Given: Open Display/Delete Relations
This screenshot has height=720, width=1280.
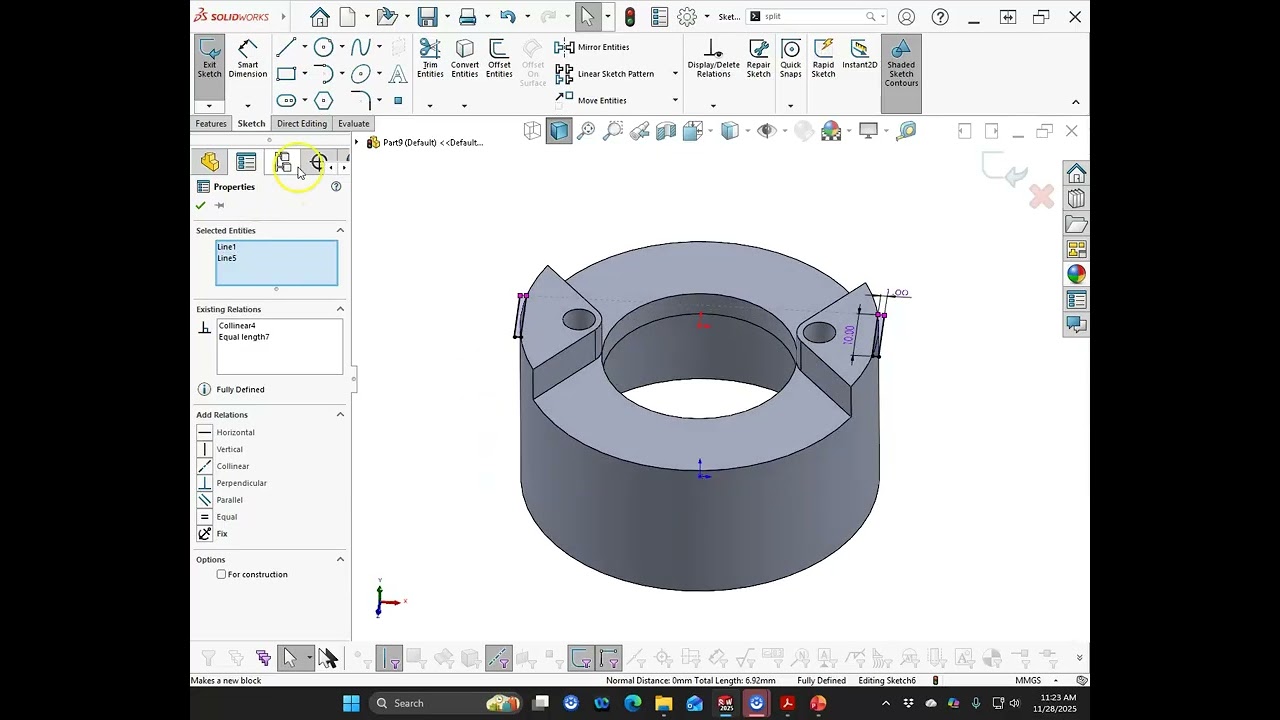Looking at the screenshot, I should [x=713, y=59].
